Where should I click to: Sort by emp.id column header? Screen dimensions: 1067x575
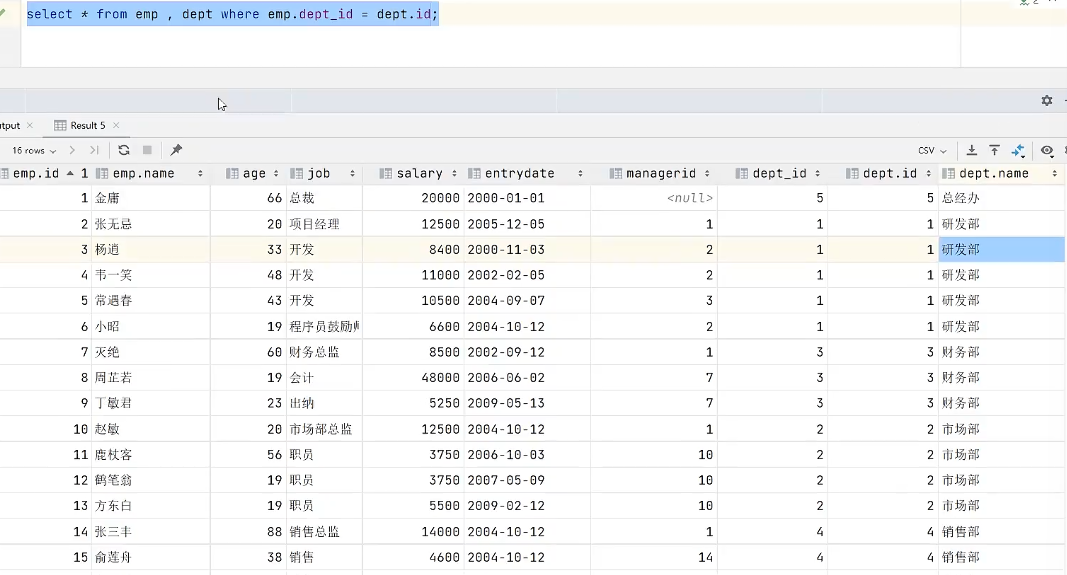tap(44, 174)
